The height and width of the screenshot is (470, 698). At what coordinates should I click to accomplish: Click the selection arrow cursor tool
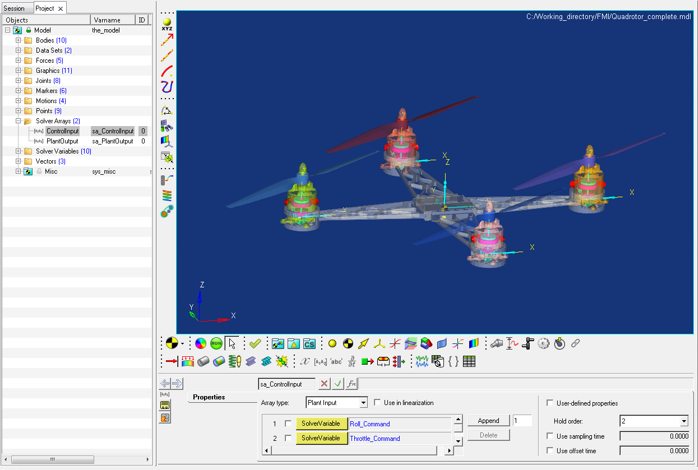232,344
